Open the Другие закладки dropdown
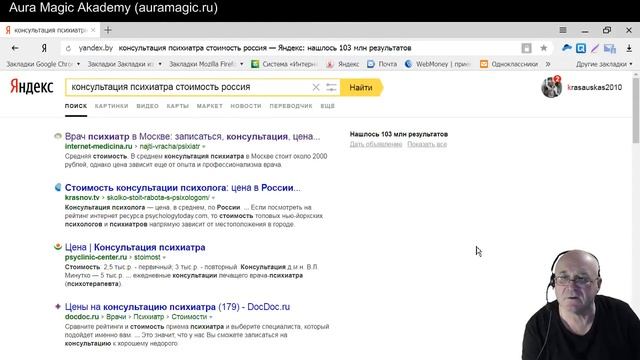This screenshot has width=640, height=360. 604,64
